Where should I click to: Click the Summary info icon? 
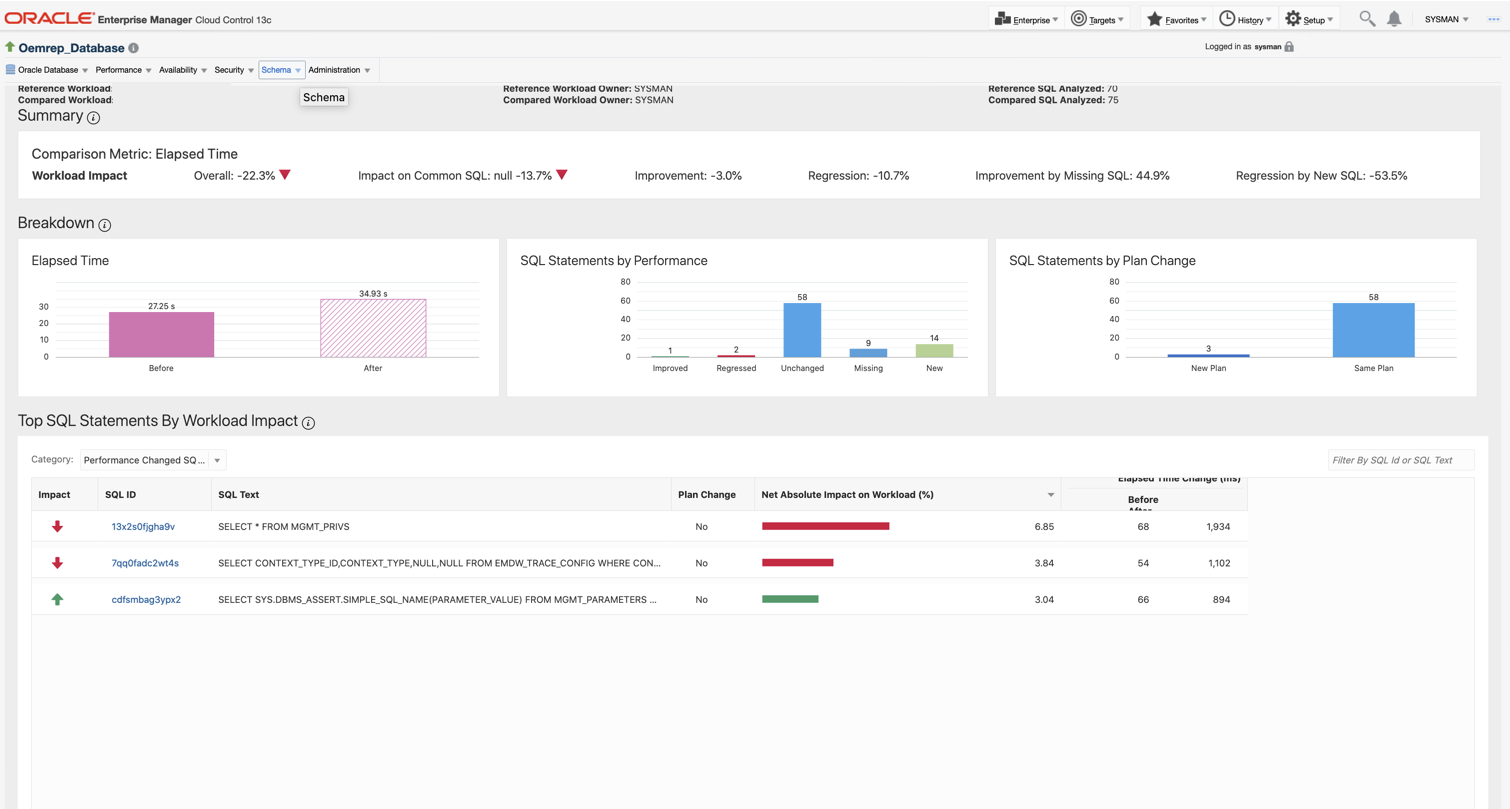pyautogui.click(x=93, y=118)
